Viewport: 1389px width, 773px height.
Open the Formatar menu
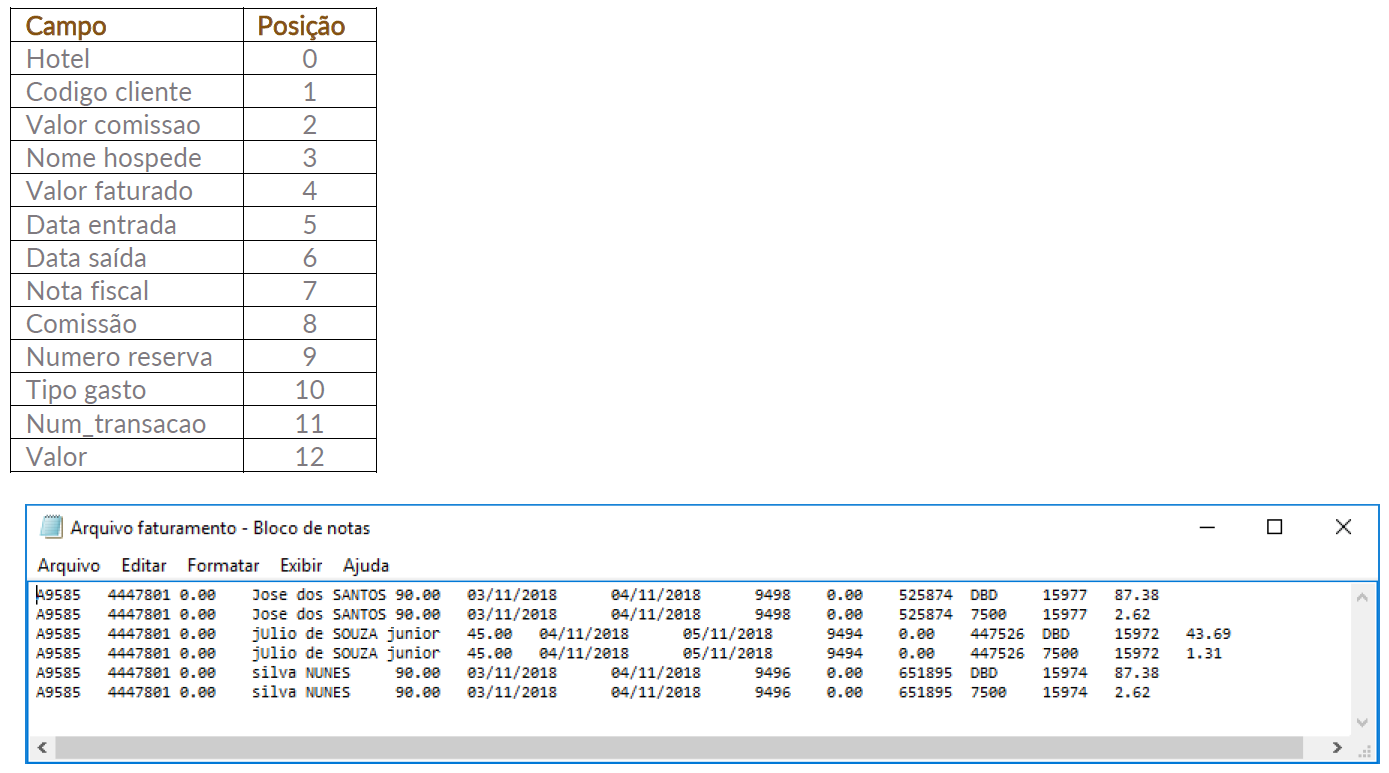tap(223, 566)
